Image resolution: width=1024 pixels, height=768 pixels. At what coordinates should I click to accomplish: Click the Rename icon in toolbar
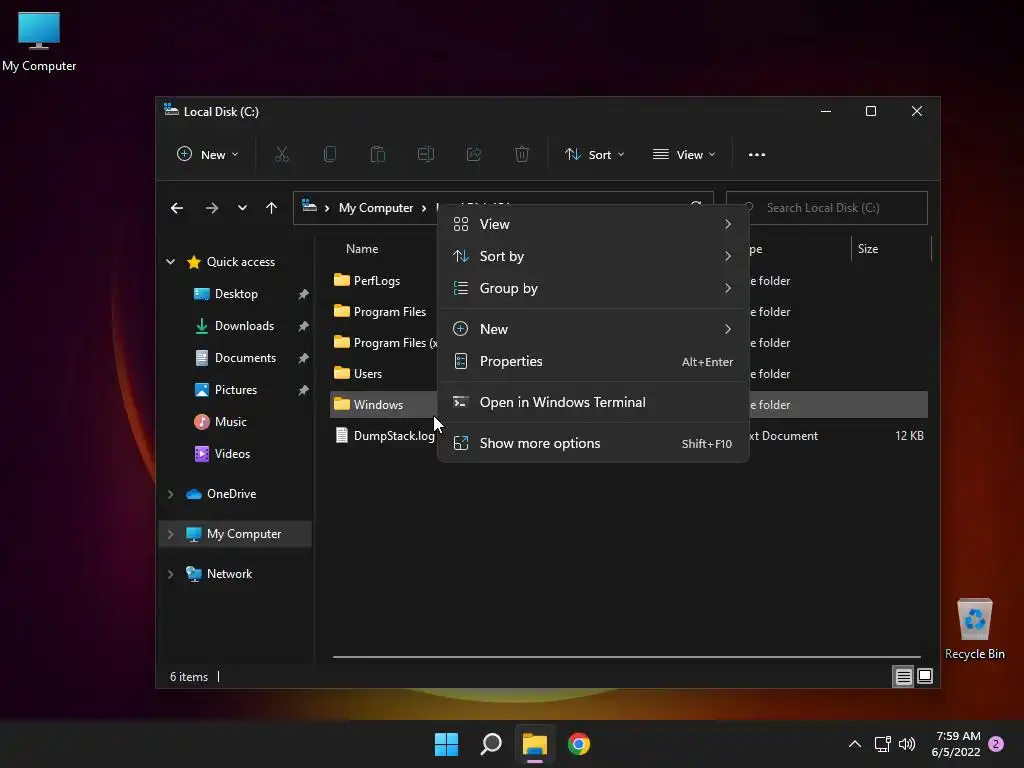tap(426, 155)
